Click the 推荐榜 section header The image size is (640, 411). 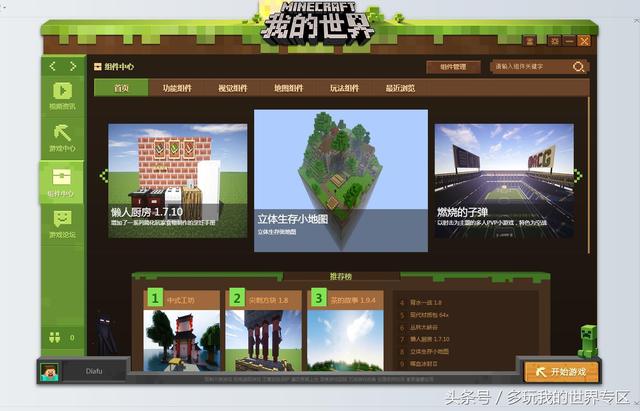(x=341, y=276)
